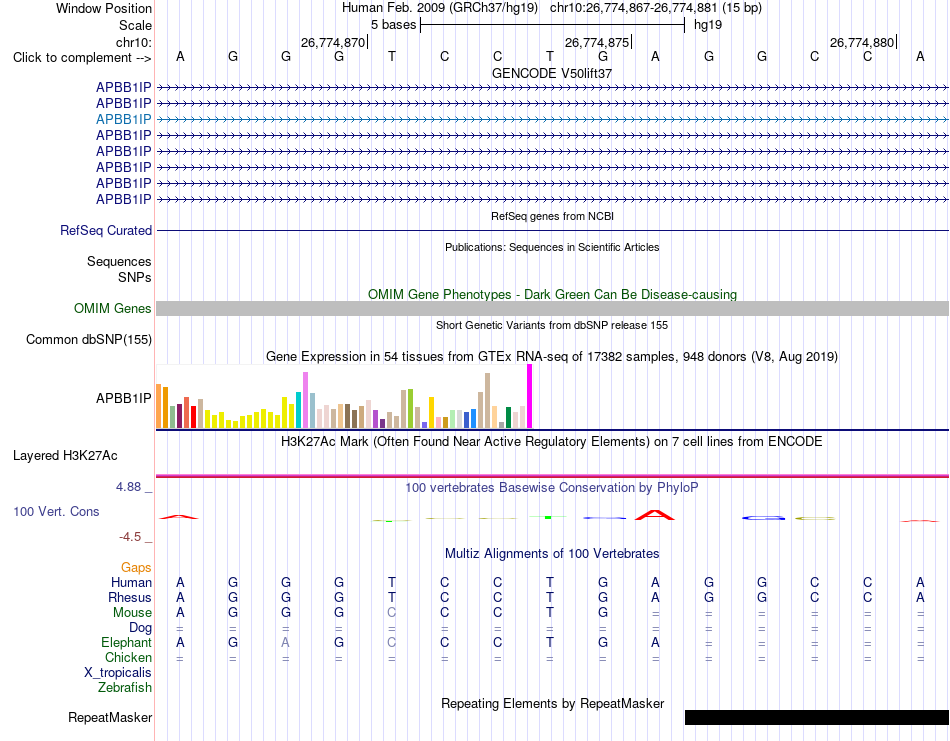
Task: Select the light-blue highlighted APBB1IP transcript label
Action: 124,119
